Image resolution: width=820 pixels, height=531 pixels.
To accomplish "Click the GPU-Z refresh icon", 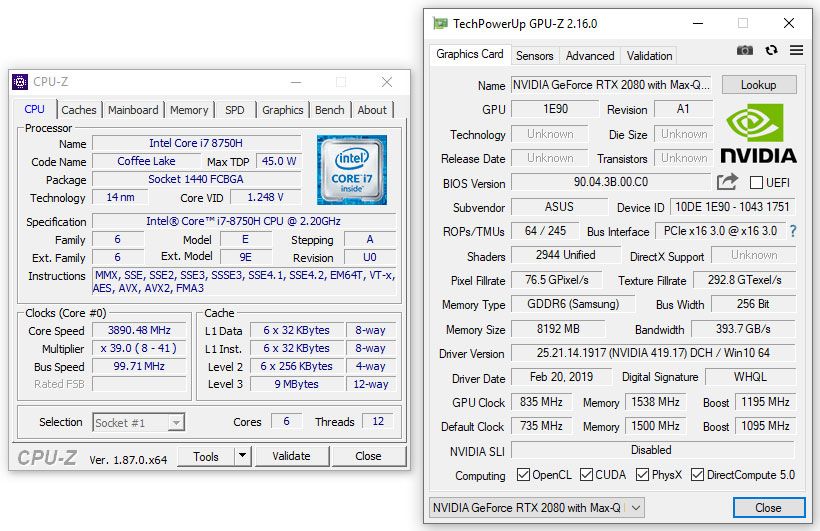I will (x=771, y=50).
